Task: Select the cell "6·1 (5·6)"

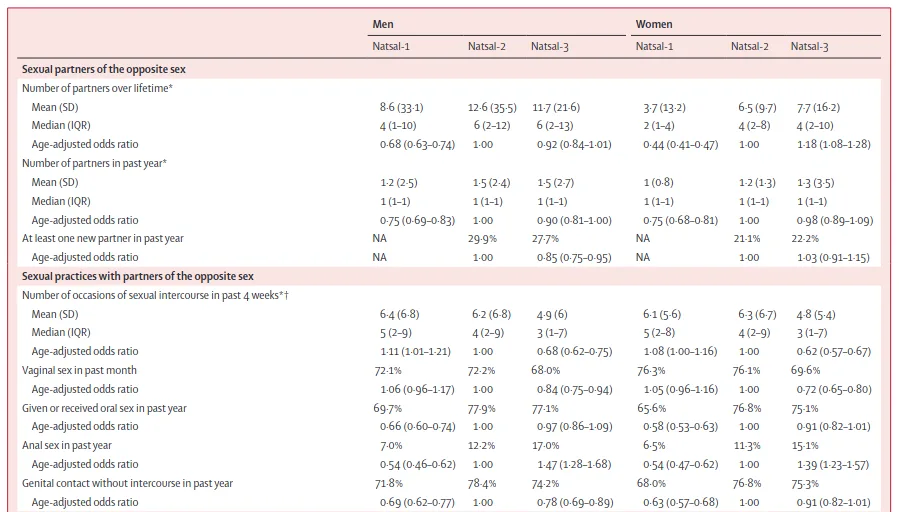Action: pos(662,314)
